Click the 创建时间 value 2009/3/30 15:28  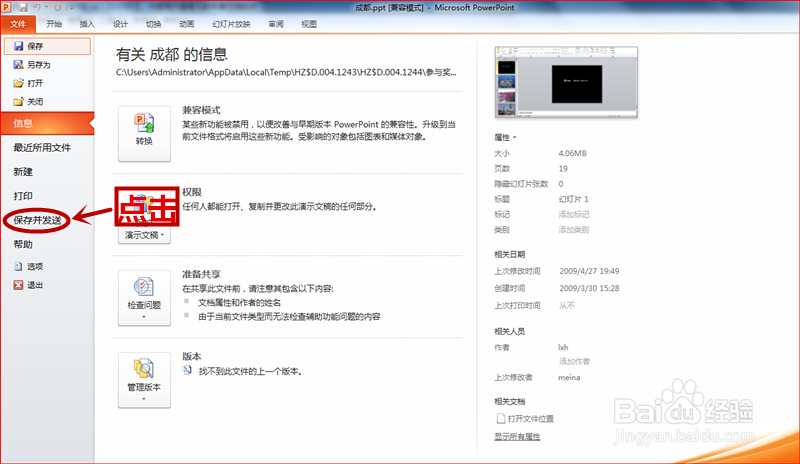tap(589, 288)
